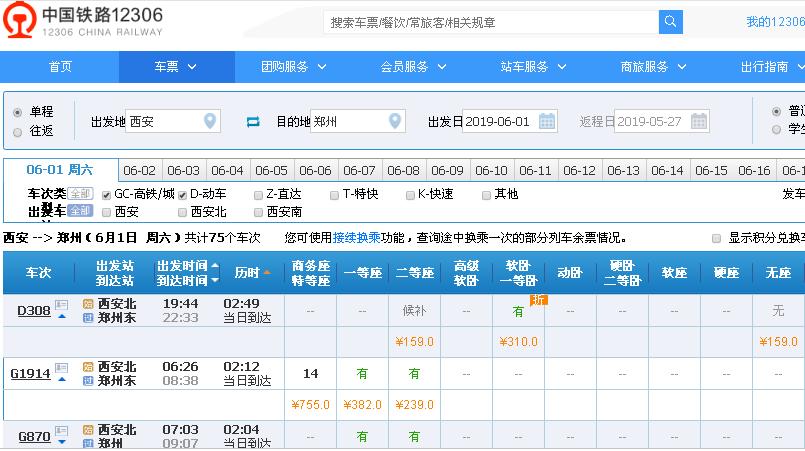Toggle the D-动车 checkbox
The width and height of the screenshot is (805, 451).
(182, 195)
